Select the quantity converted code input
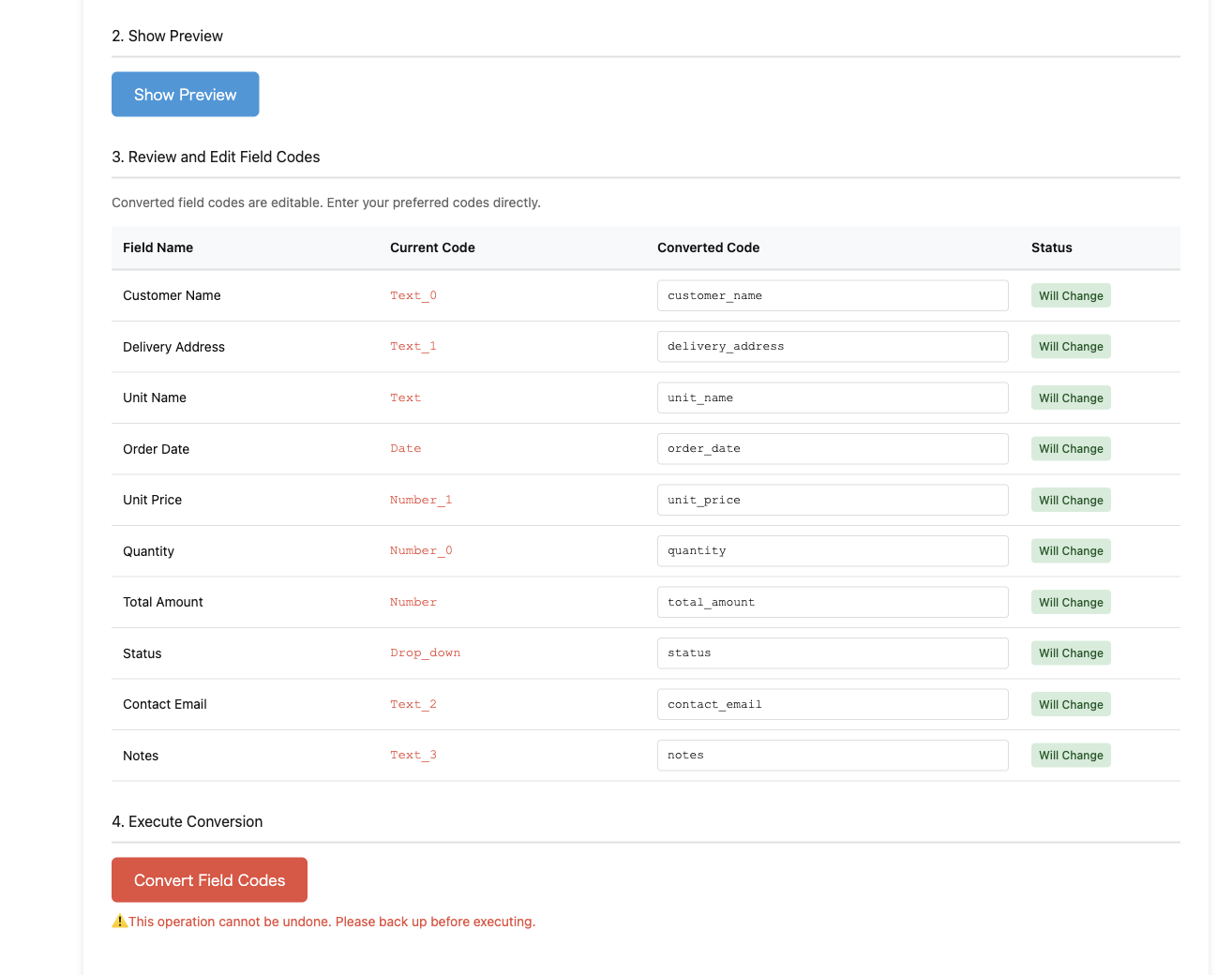The width and height of the screenshot is (1232, 975). tap(833, 551)
